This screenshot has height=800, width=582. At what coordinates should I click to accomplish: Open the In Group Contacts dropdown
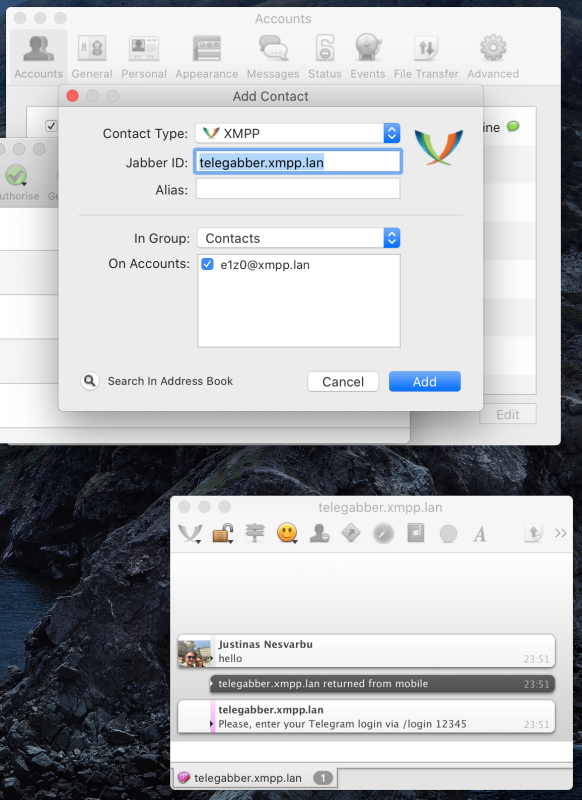click(x=299, y=238)
